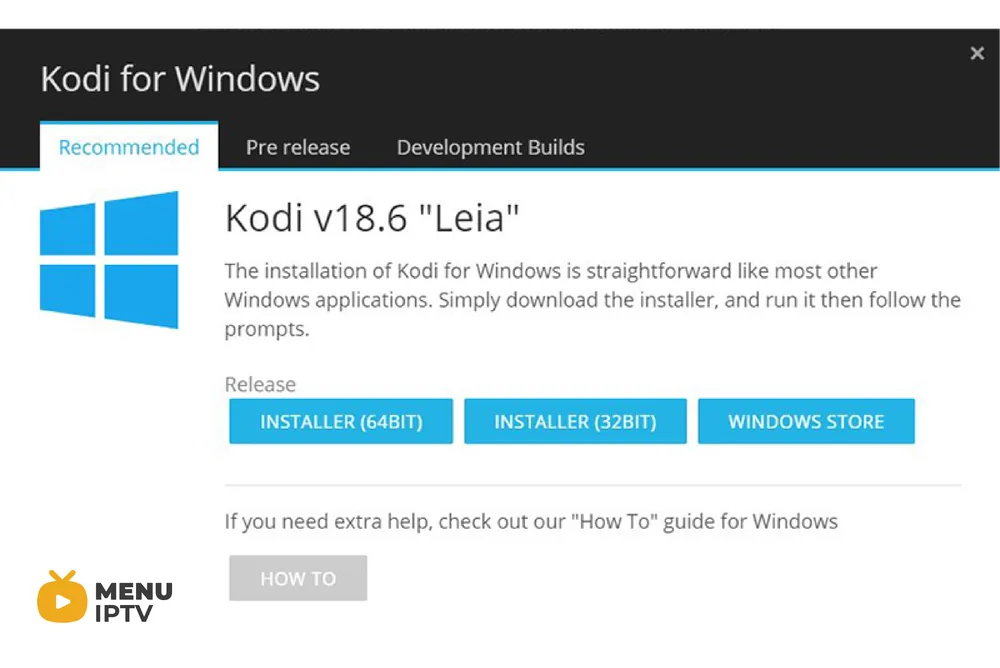This screenshot has height=668, width=1000.
Task: Close the Kodi for Windows dialog
Action: click(x=976, y=54)
